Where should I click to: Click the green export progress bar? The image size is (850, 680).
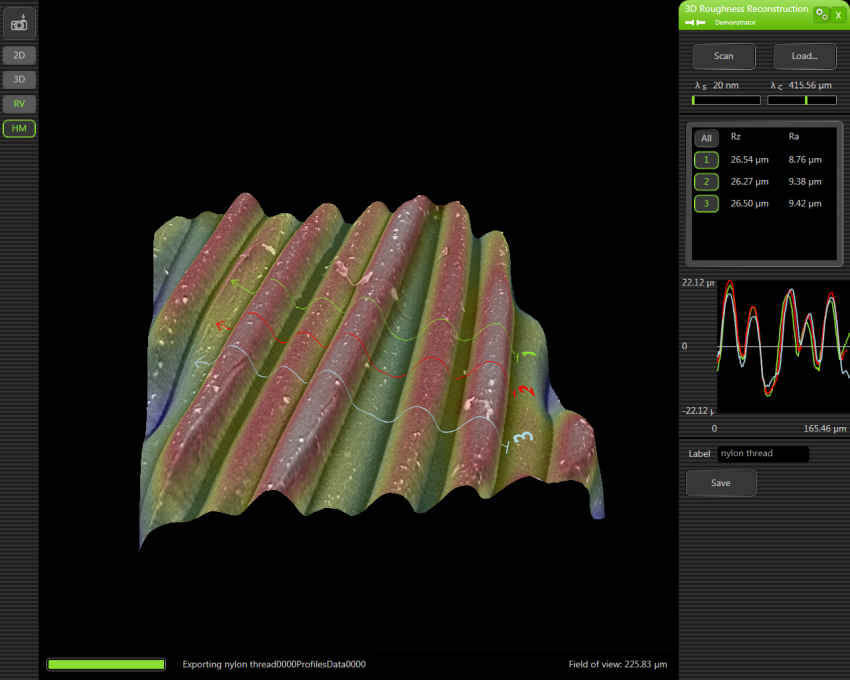(106, 664)
